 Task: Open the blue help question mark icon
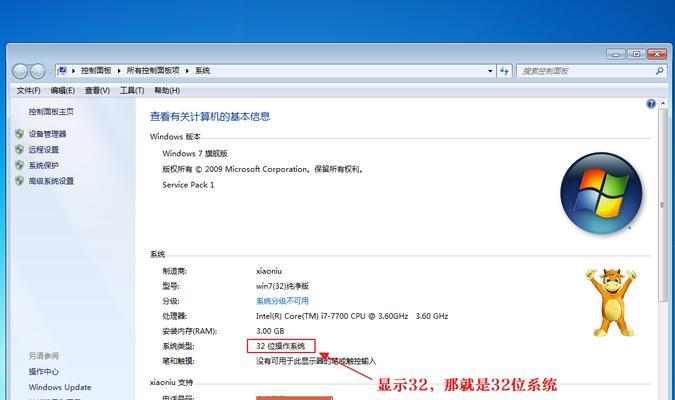coord(651,103)
